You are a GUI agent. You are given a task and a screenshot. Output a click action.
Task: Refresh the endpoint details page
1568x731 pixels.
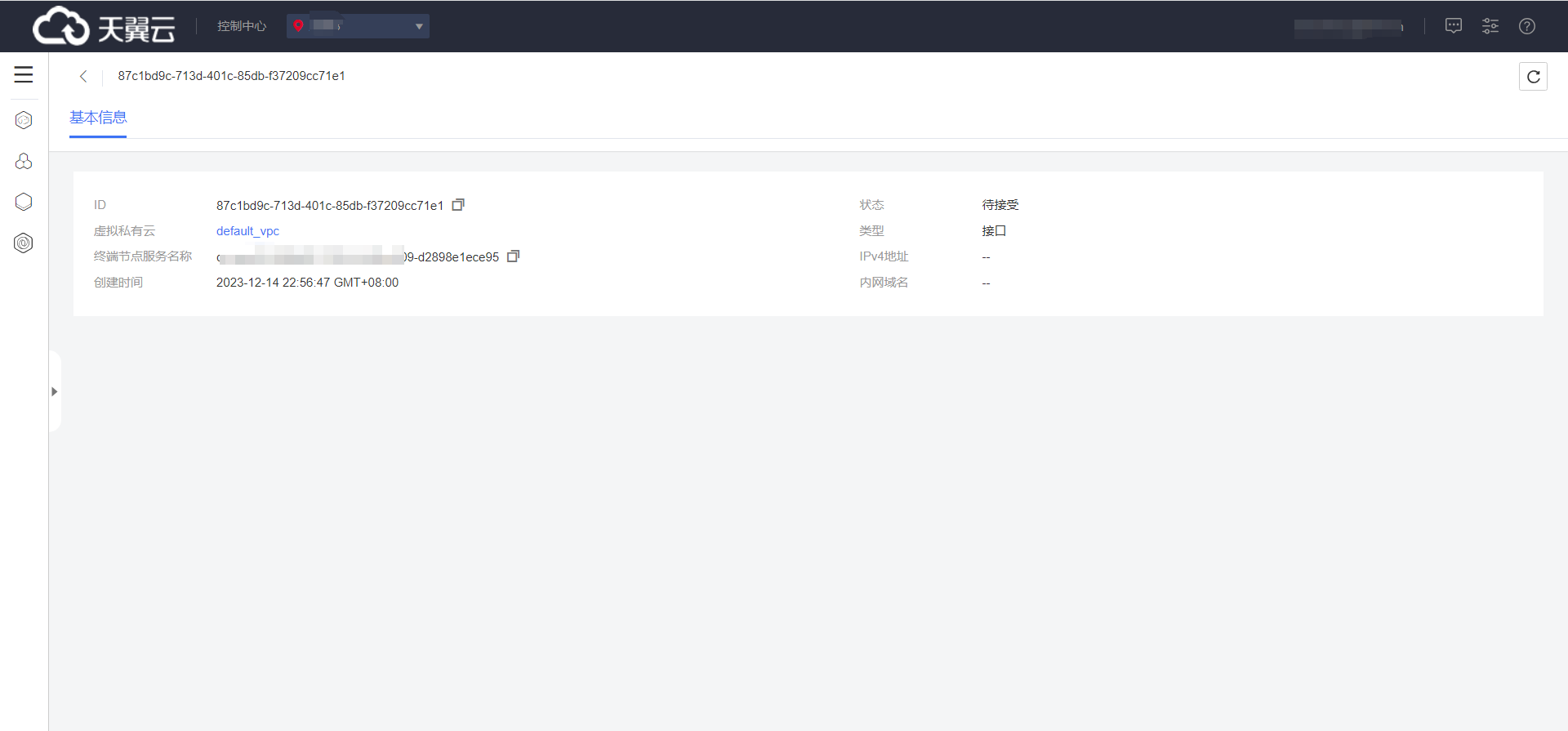click(1533, 76)
